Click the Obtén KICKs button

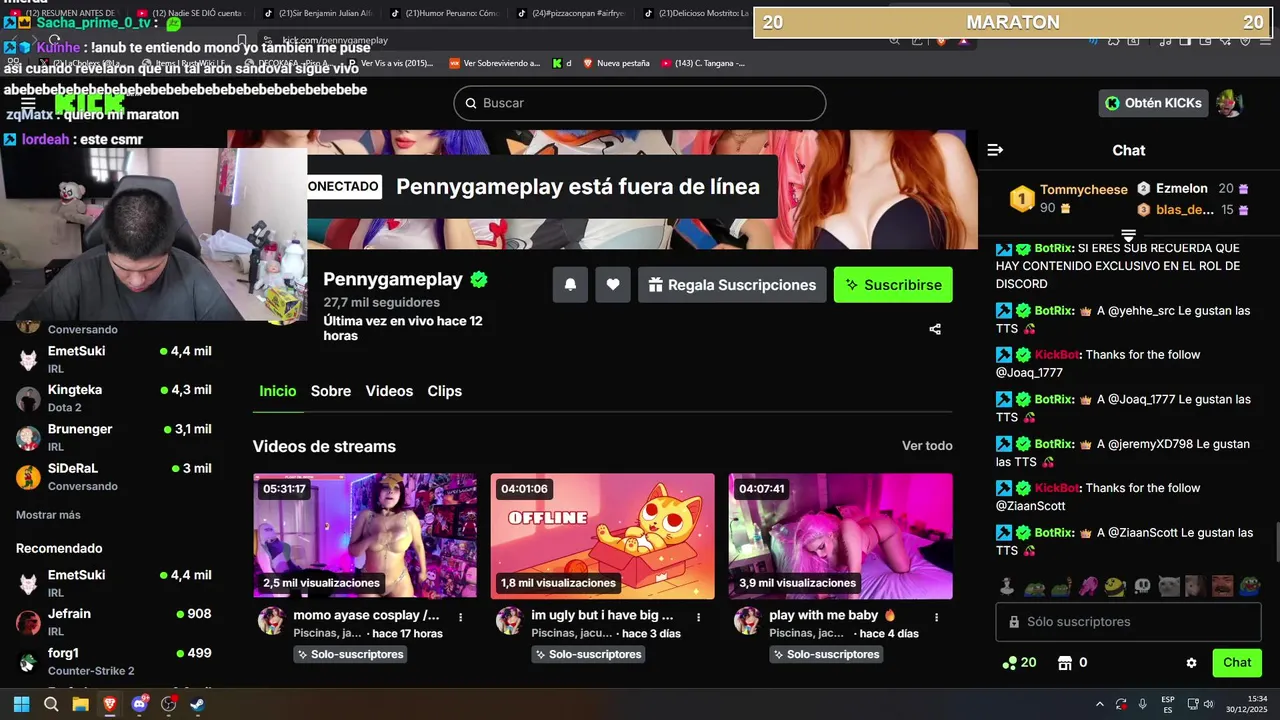click(x=1154, y=103)
